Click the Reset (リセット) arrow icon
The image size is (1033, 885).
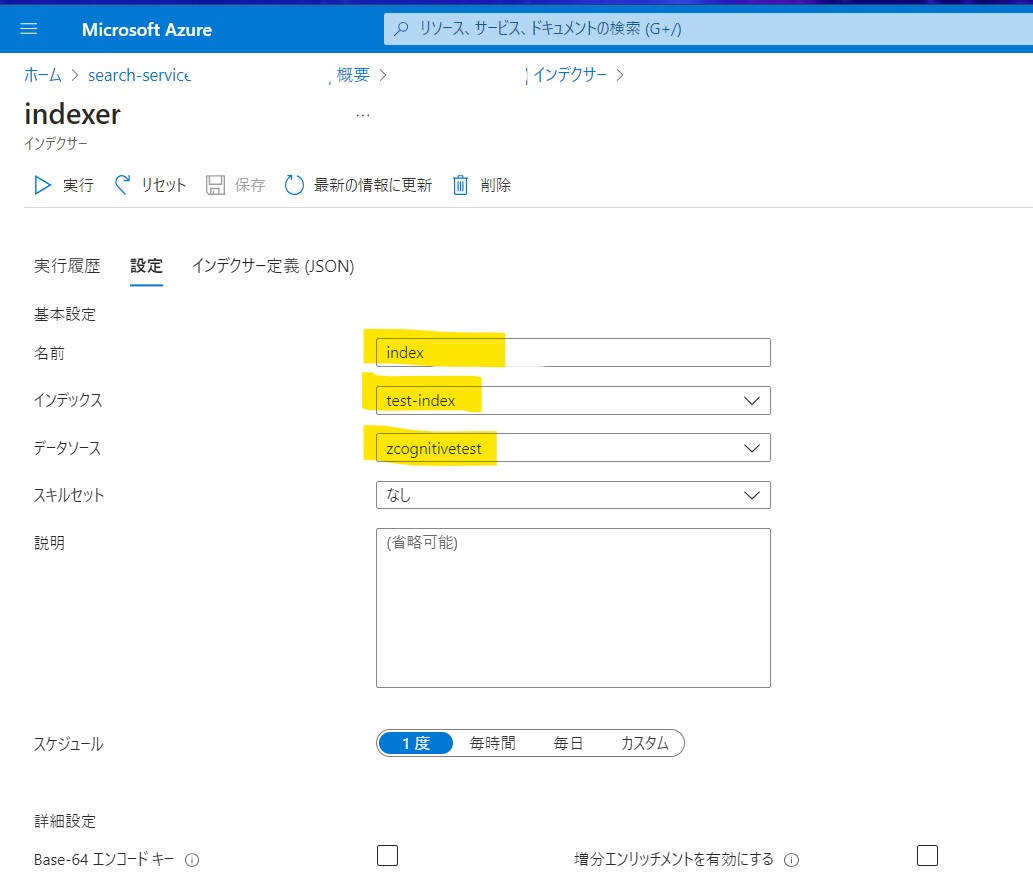tap(123, 185)
